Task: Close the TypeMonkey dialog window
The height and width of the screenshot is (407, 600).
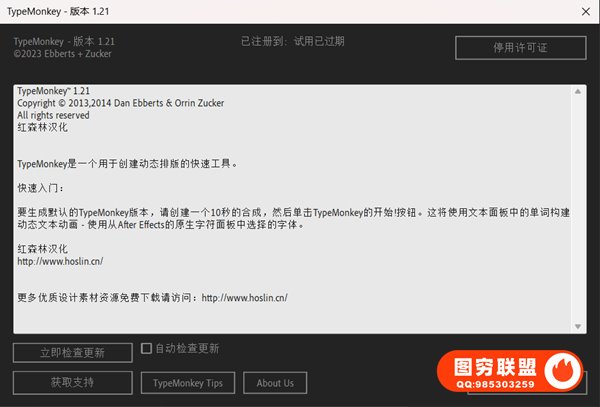Action: 583,13
